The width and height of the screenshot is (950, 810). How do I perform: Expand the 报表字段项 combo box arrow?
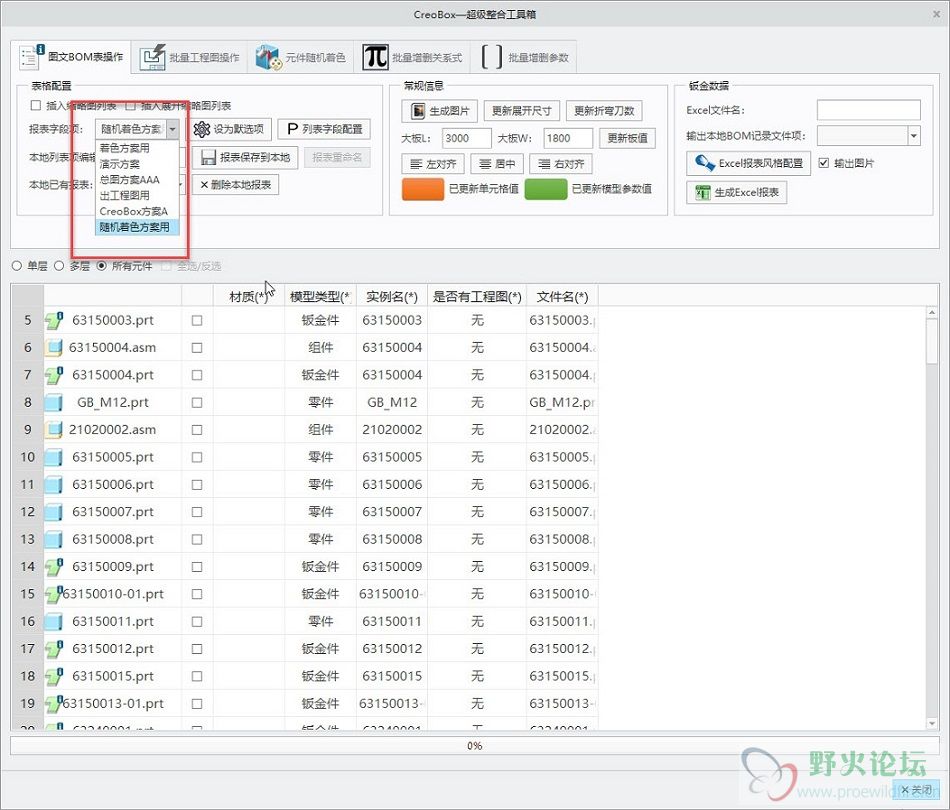pyautogui.click(x=173, y=128)
